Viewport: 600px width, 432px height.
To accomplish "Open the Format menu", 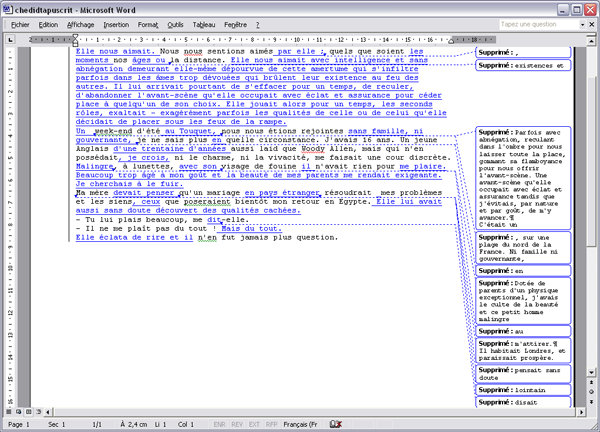I will 148,25.
